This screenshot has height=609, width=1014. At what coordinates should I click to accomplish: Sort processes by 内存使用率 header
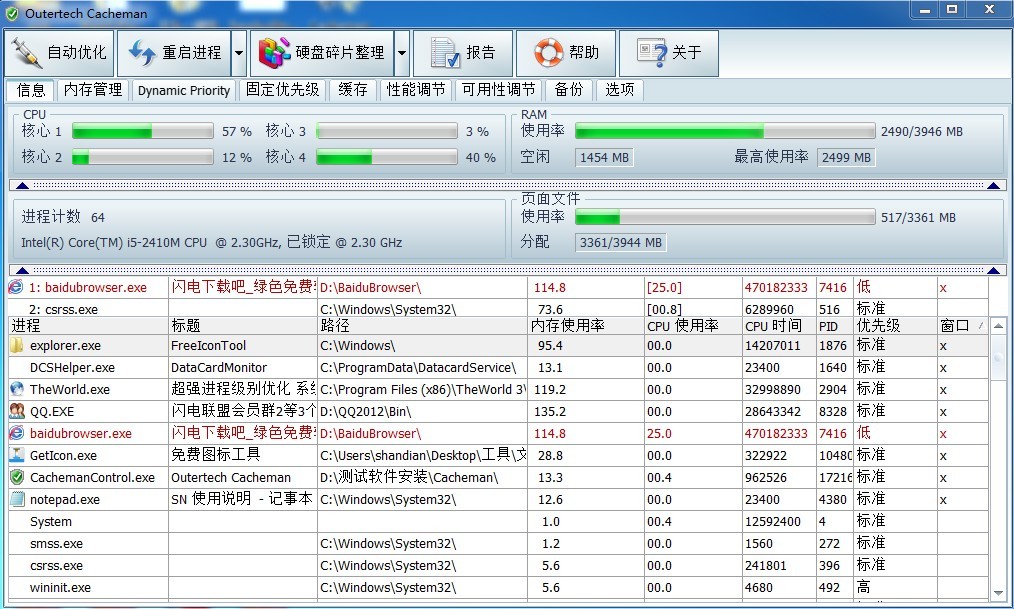(586, 326)
